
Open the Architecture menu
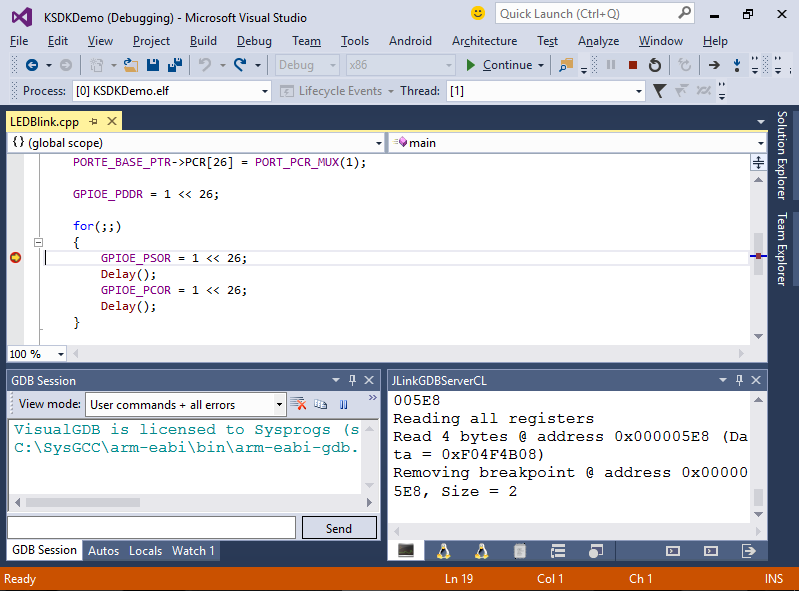tap(484, 41)
